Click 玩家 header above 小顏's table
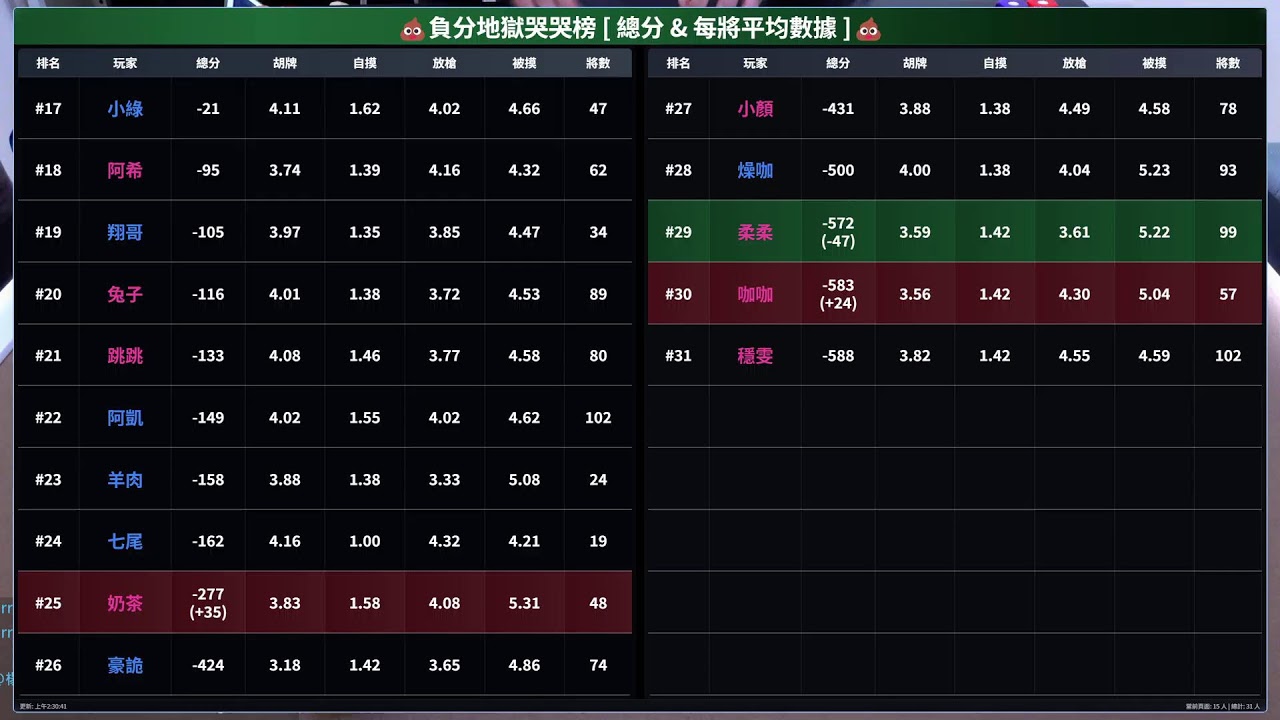Viewport: 1280px width, 720px height. 755,63
